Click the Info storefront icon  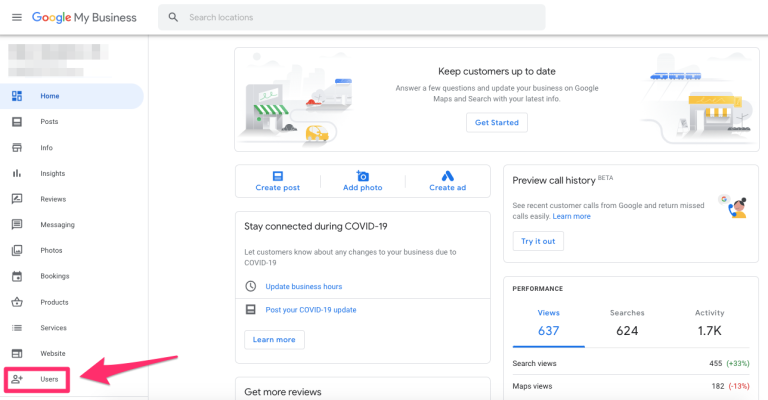17,148
